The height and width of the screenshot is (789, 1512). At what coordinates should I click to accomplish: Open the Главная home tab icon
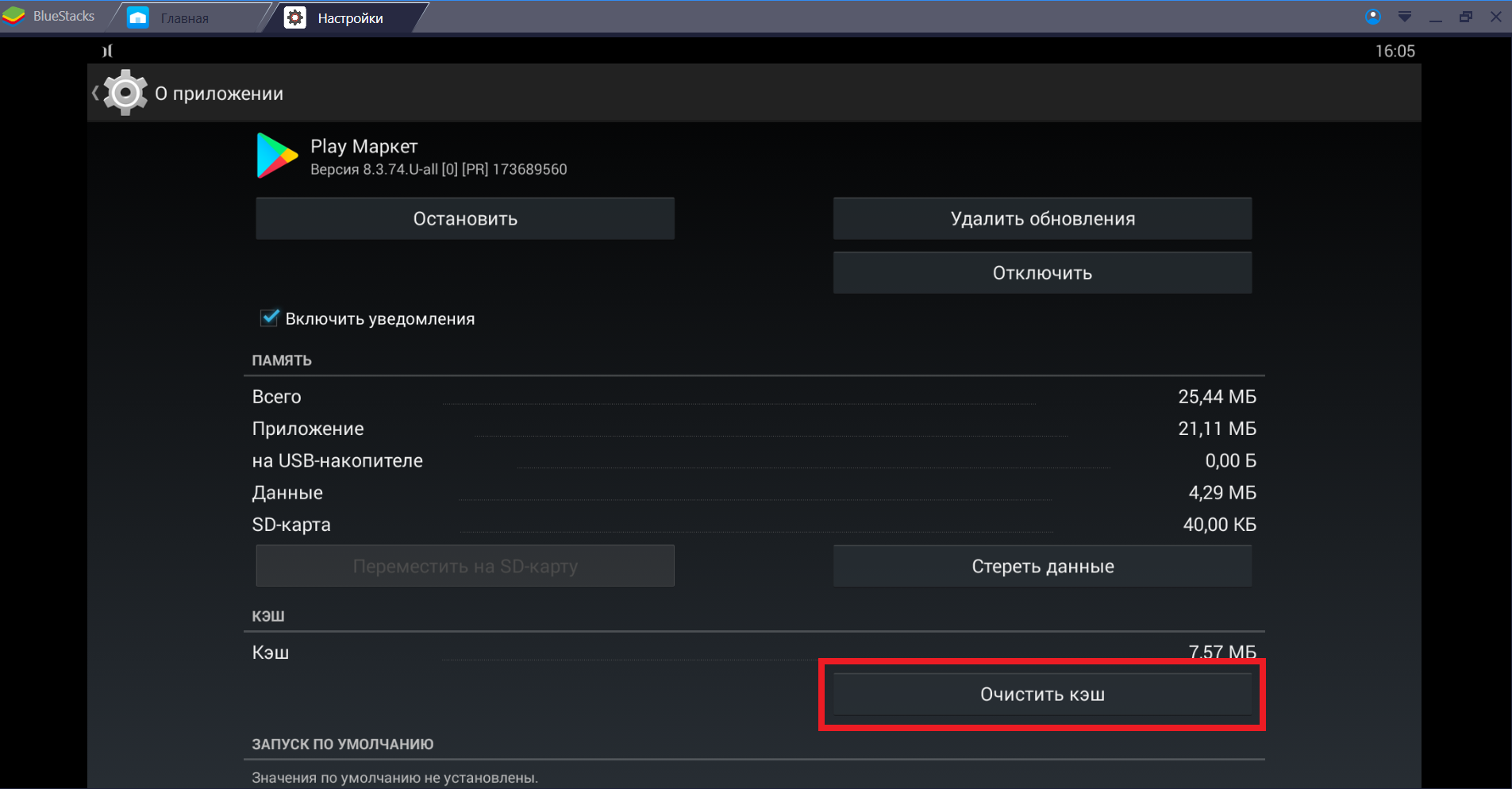[x=138, y=17]
